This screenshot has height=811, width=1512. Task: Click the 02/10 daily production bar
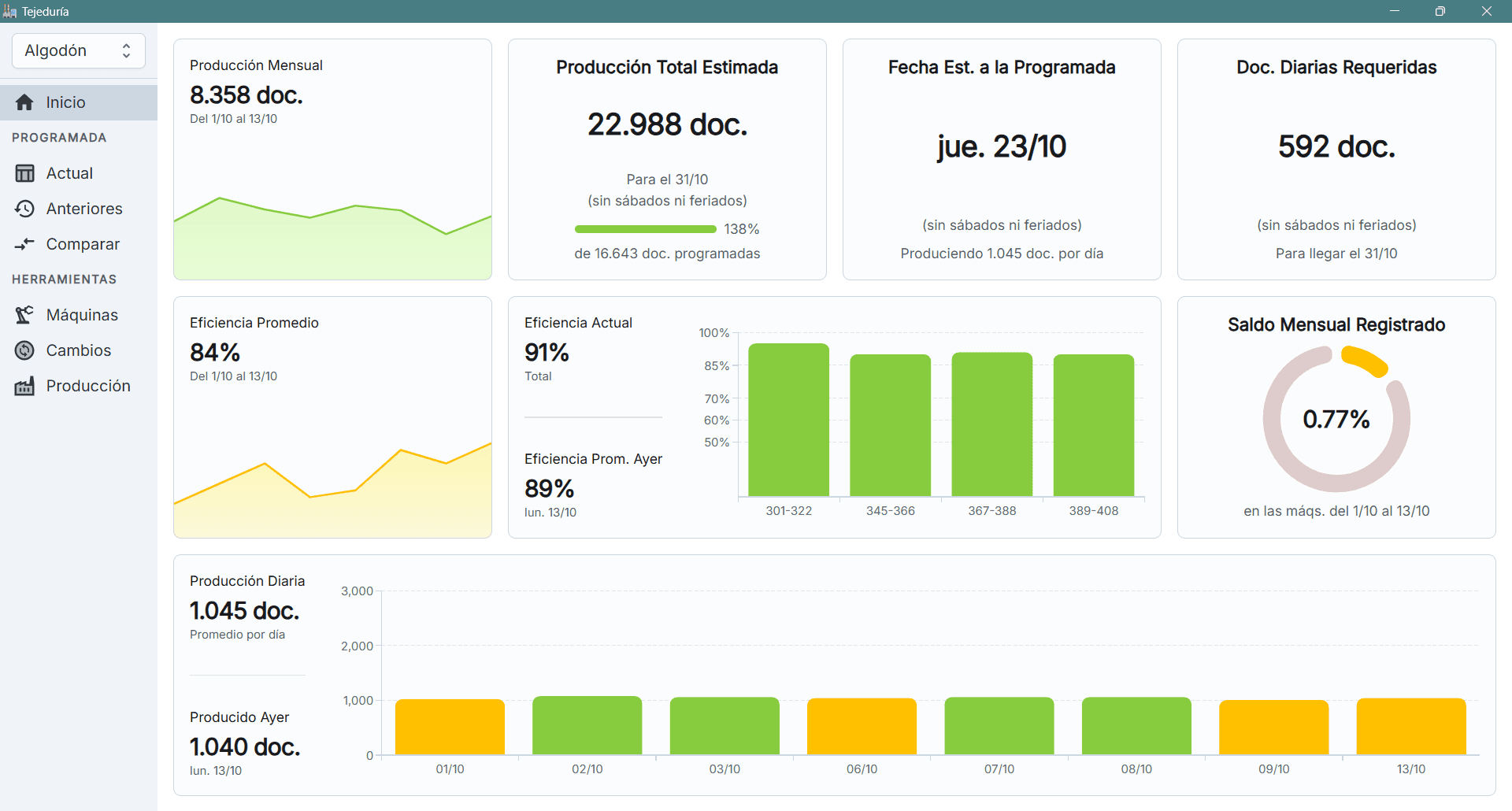pyautogui.click(x=587, y=725)
